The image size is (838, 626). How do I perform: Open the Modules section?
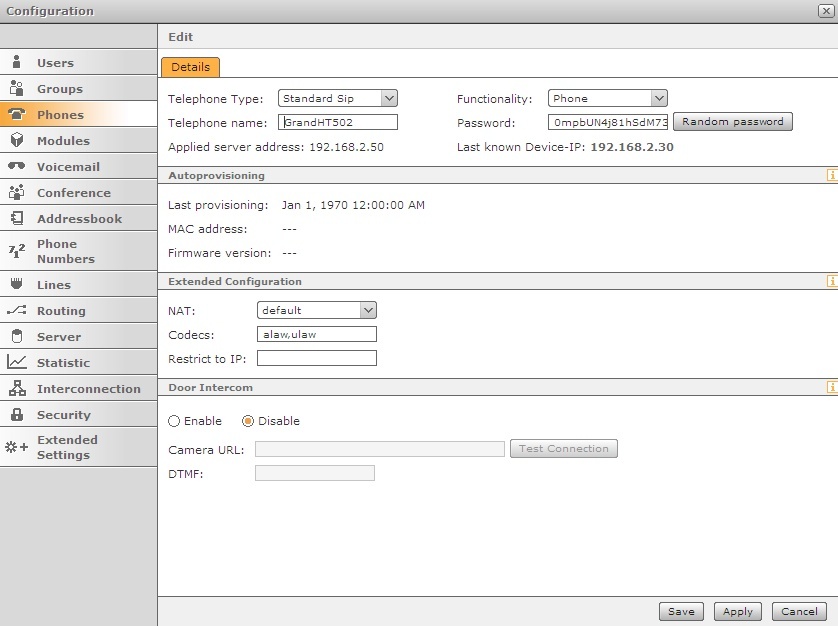tap(79, 141)
